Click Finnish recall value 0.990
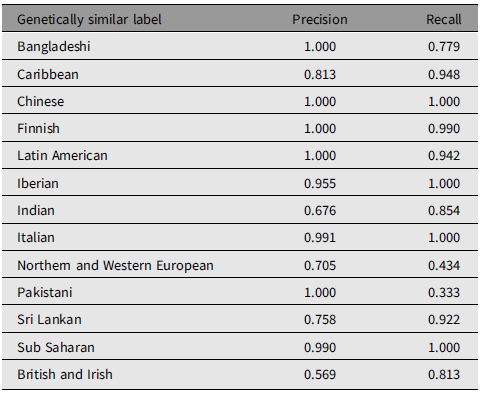The height and width of the screenshot is (394, 481). (x=444, y=129)
